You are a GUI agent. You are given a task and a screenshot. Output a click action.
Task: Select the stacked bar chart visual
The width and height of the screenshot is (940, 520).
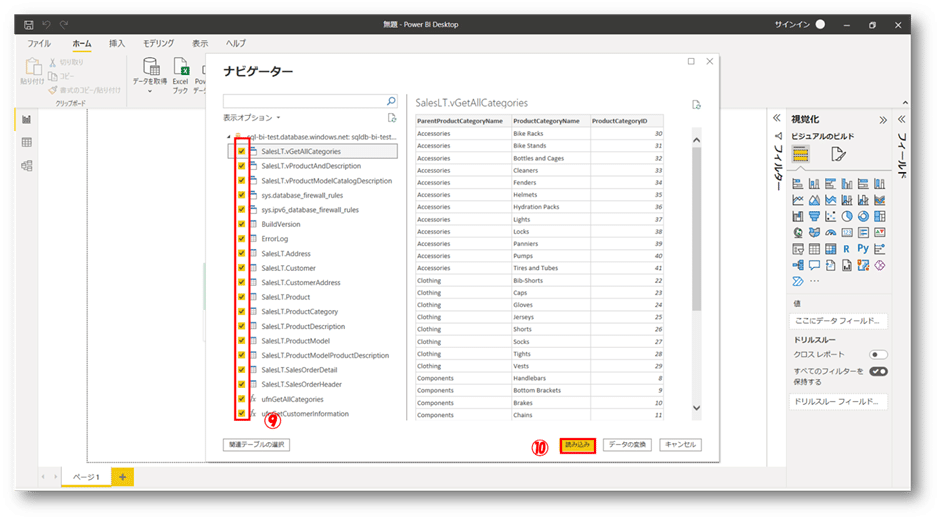(x=798, y=184)
